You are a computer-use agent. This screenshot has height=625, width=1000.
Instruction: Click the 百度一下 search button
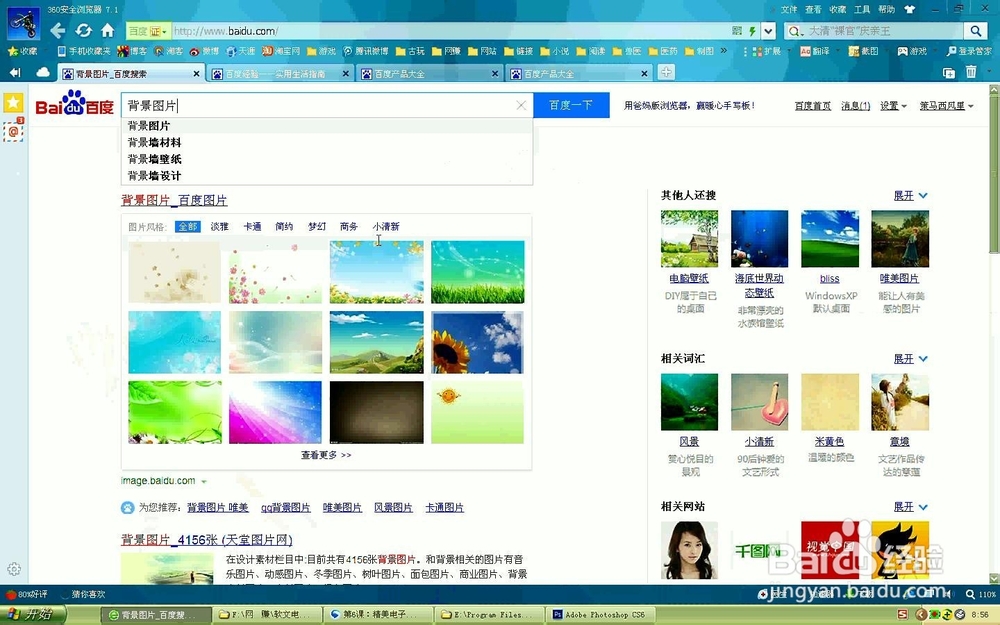point(571,105)
